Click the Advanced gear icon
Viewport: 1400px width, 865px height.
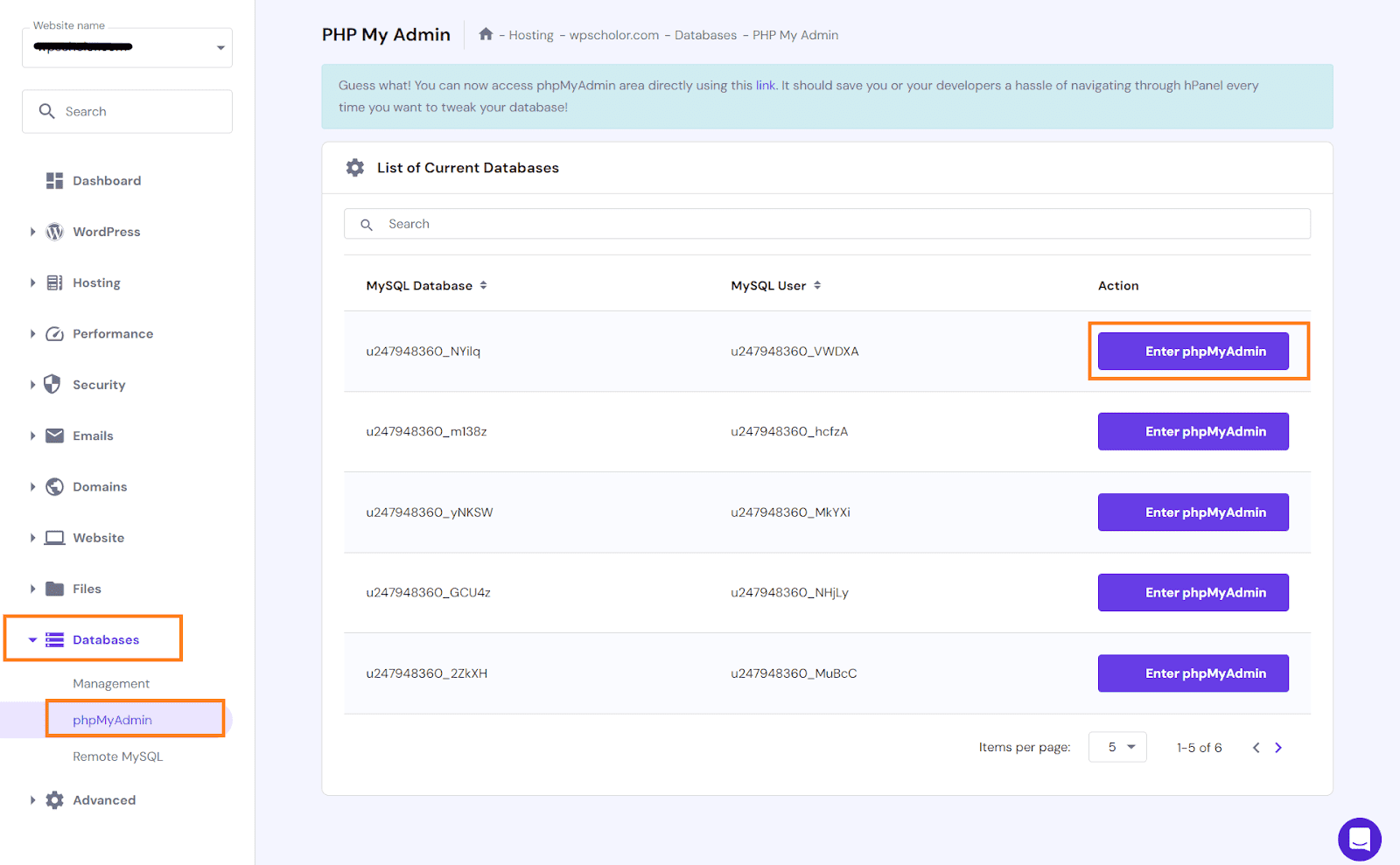tap(54, 800)
